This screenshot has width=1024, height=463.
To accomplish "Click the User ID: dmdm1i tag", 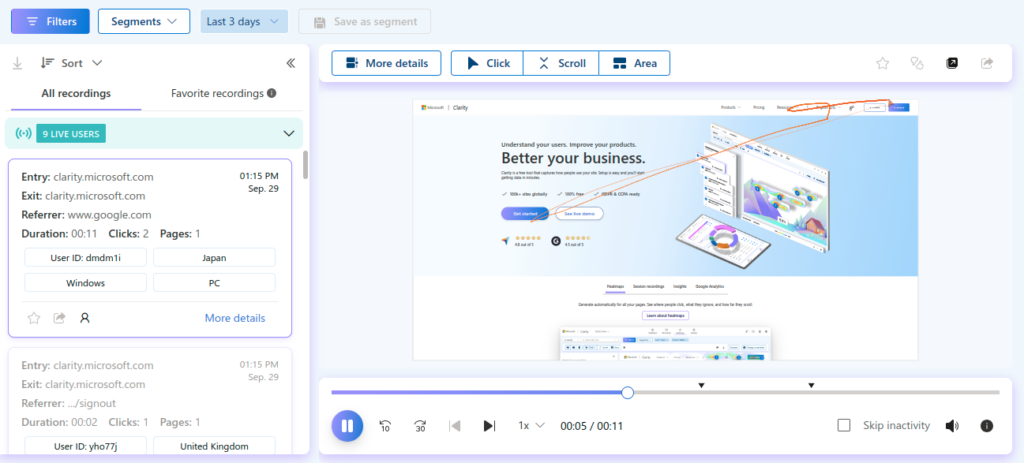I will [x=86, y=257].
